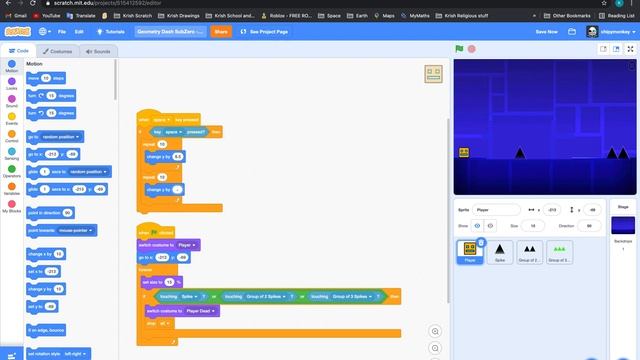
Task: Select the Player sprite thumbnail
Action: 470,252
